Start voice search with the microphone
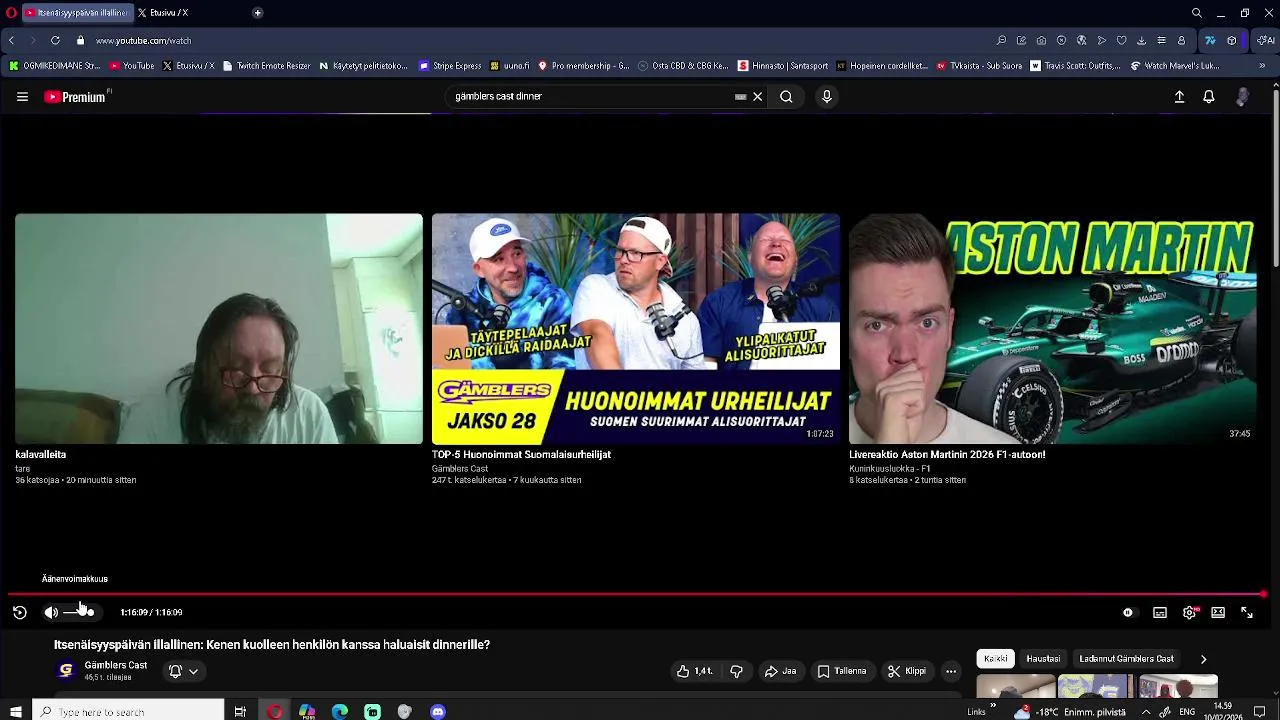Viewport: 1280px width, 720px height. coord(826,97)
